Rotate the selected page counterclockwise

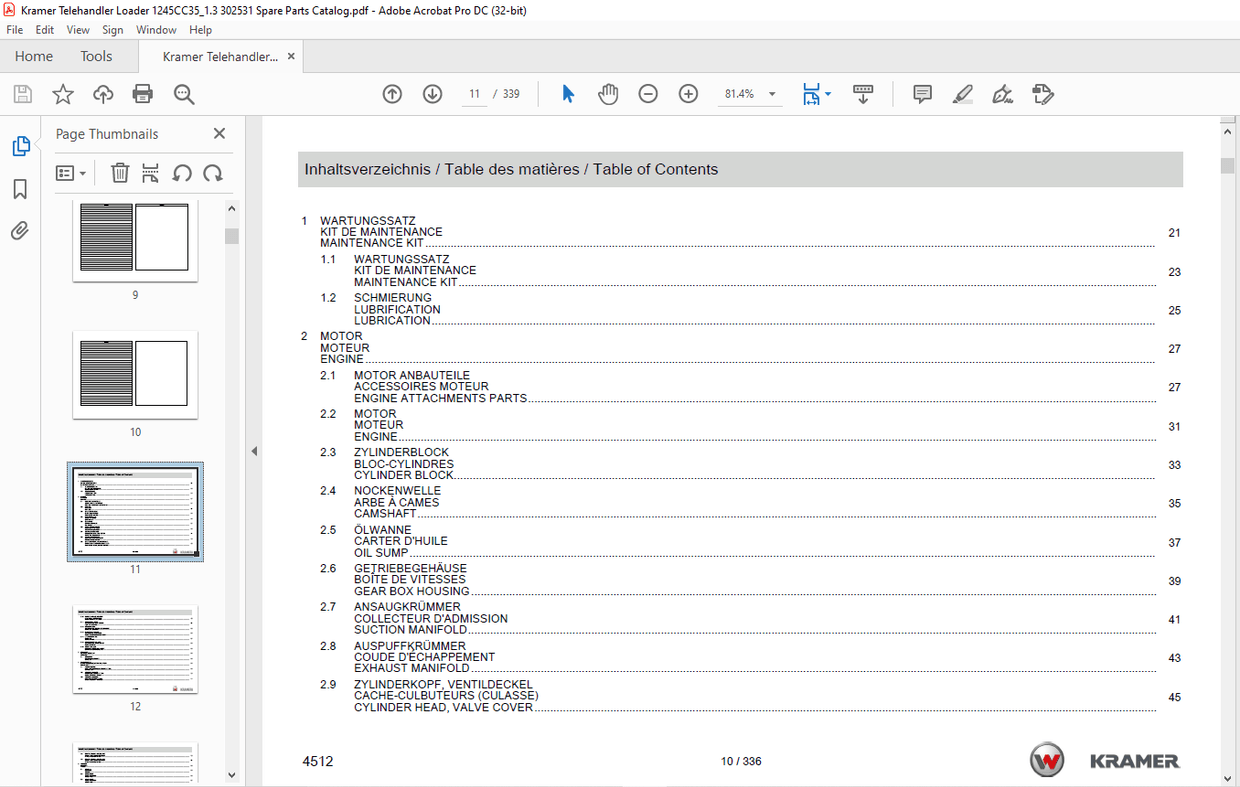tap(182, 172)
